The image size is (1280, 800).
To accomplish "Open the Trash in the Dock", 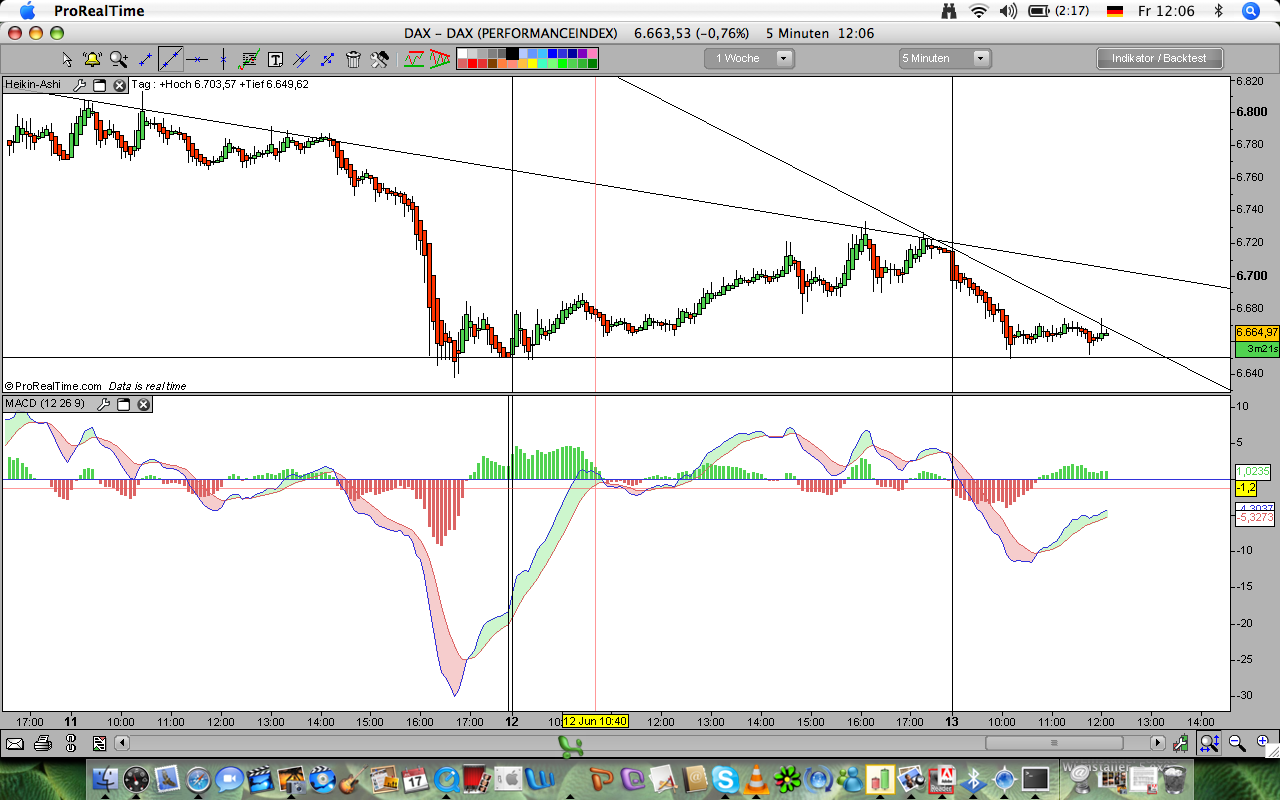I will click(x=1174, y=779).
